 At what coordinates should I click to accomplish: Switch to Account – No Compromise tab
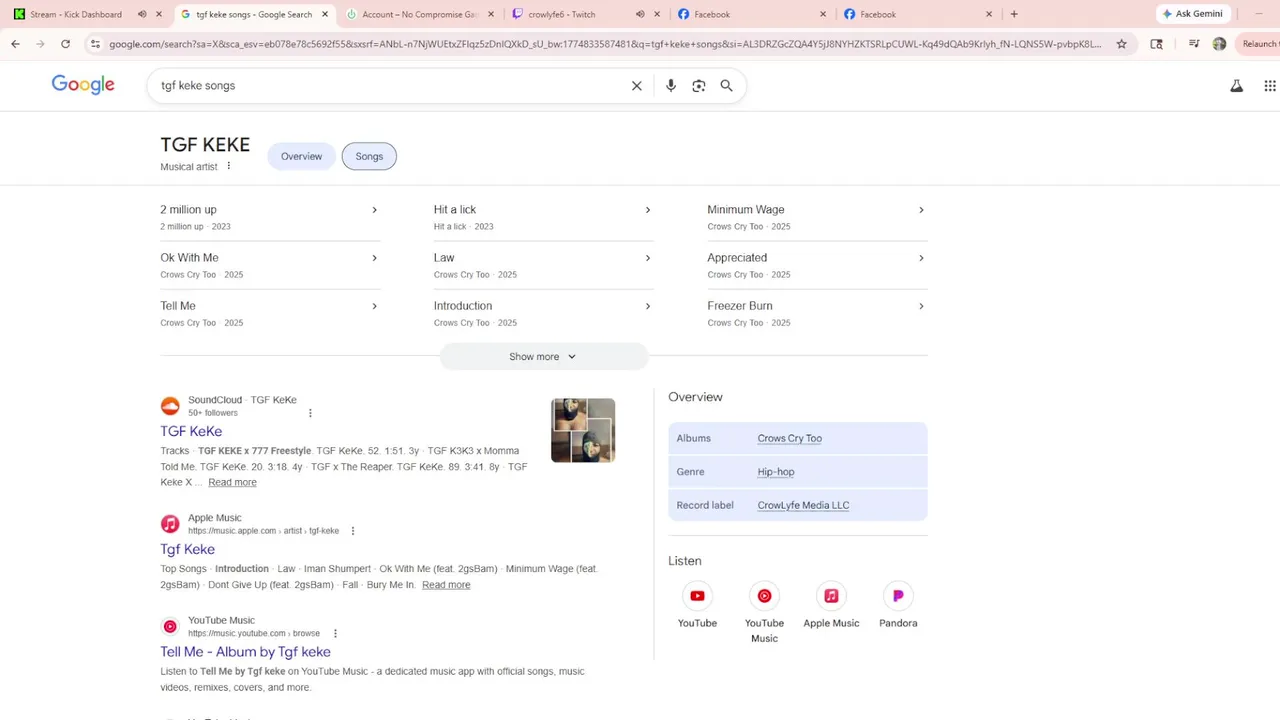418,14
